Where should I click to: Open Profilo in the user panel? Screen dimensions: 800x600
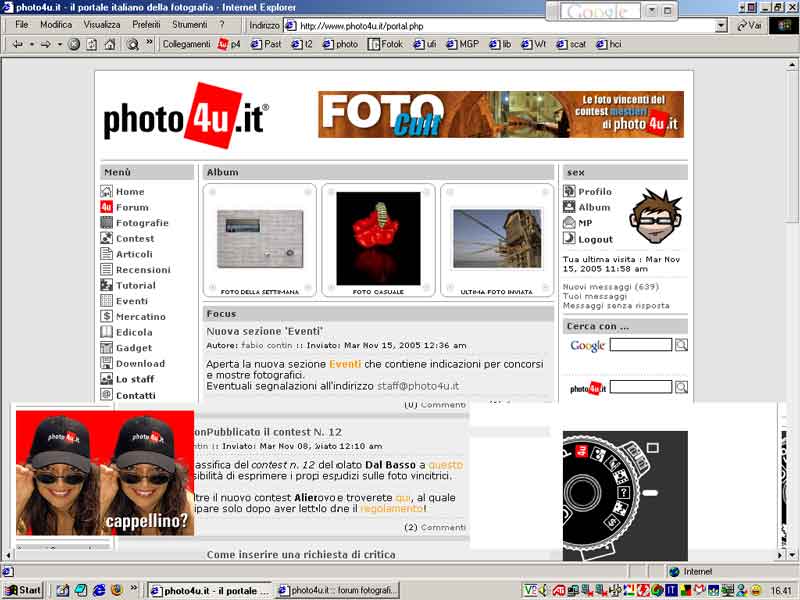click(594, 191)
